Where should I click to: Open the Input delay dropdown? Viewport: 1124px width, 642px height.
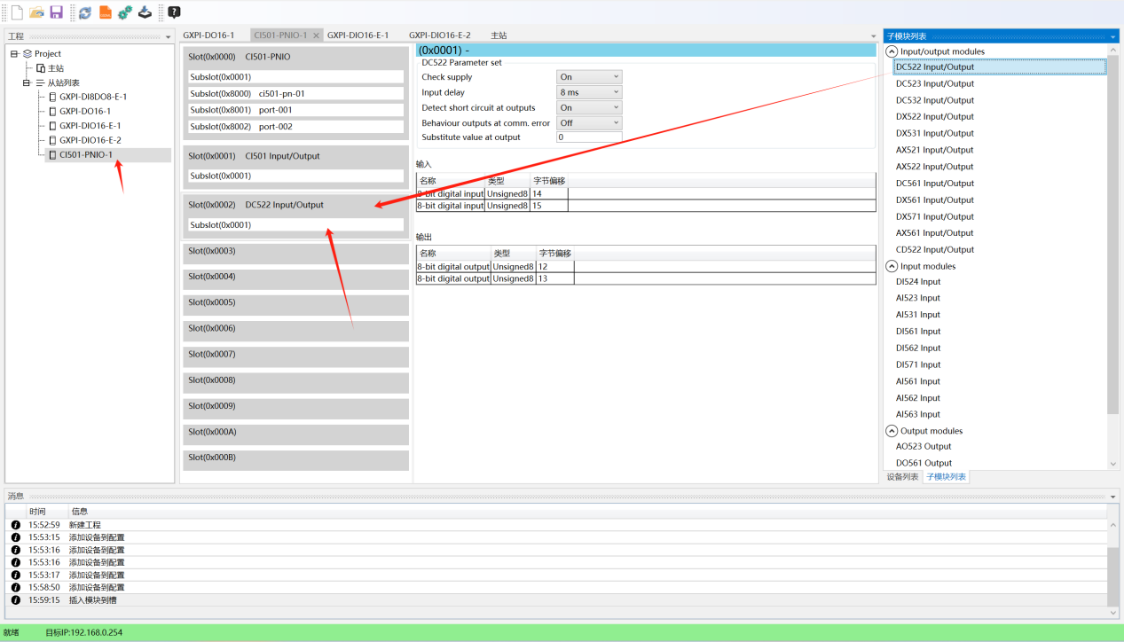pyautogui.click(x=589, y=92)
